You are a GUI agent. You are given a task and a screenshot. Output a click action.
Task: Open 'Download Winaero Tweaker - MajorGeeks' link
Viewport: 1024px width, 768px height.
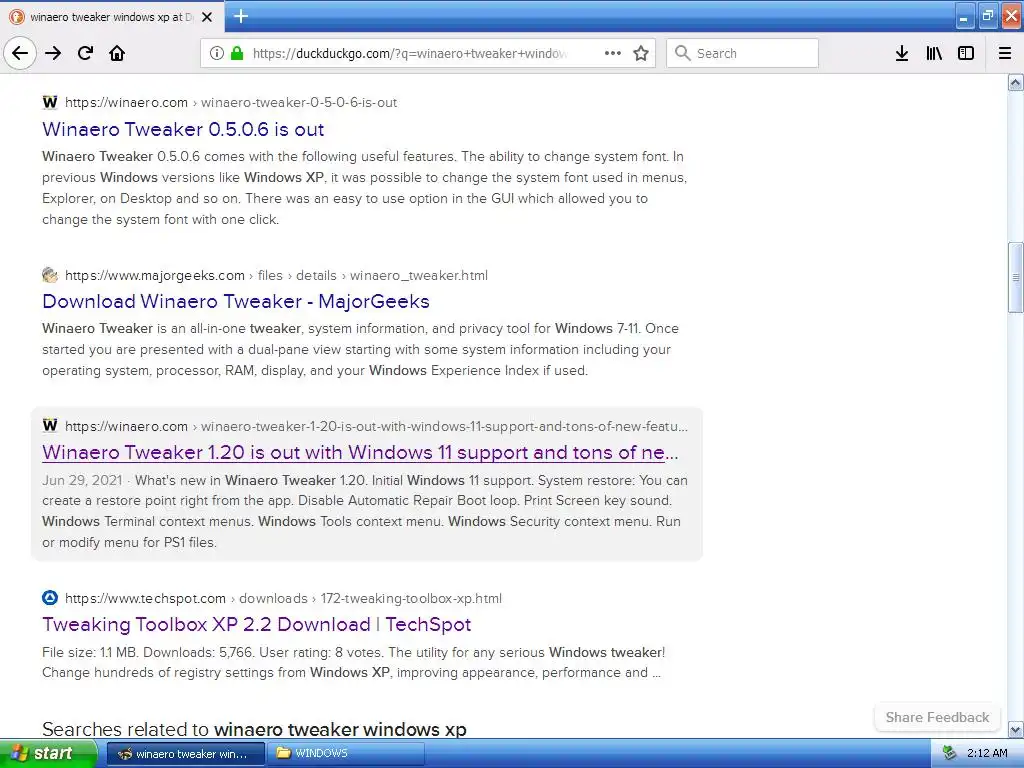[236, 301]
